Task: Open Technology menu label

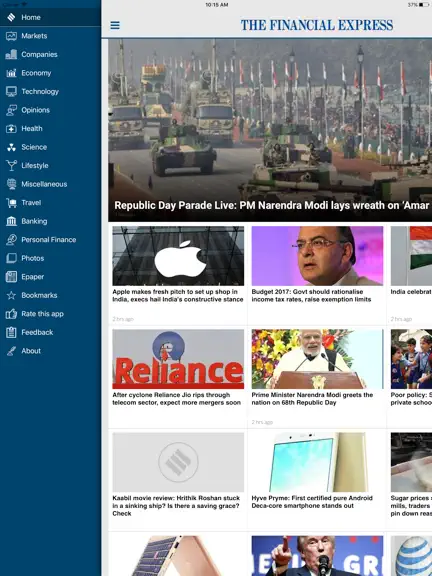Action: click(x=40, y=91)
